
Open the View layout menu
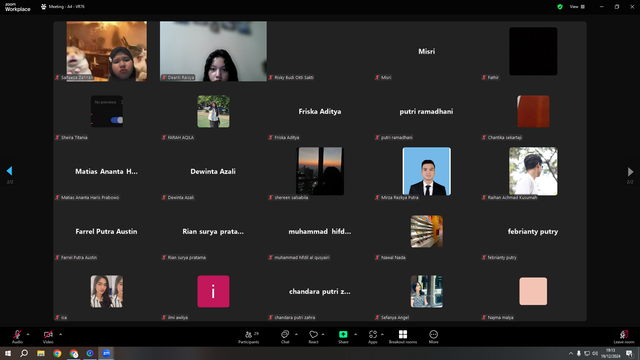[577, 7]
